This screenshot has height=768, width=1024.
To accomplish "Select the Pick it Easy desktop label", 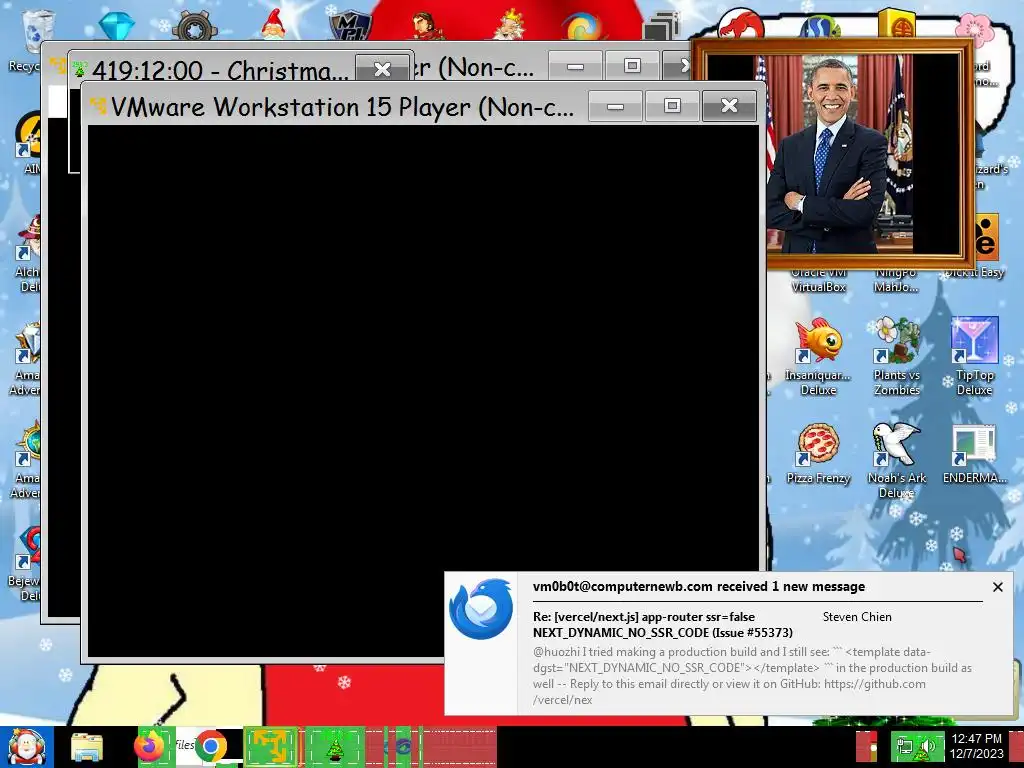I will pos(974,272).
